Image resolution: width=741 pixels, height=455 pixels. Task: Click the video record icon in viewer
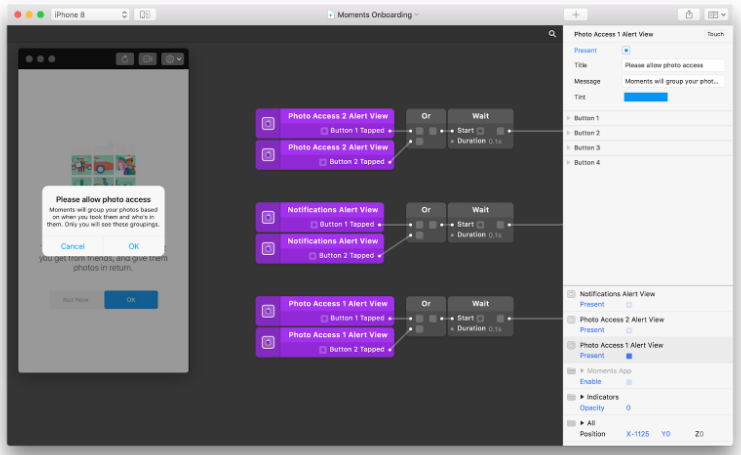coord(148,59)
